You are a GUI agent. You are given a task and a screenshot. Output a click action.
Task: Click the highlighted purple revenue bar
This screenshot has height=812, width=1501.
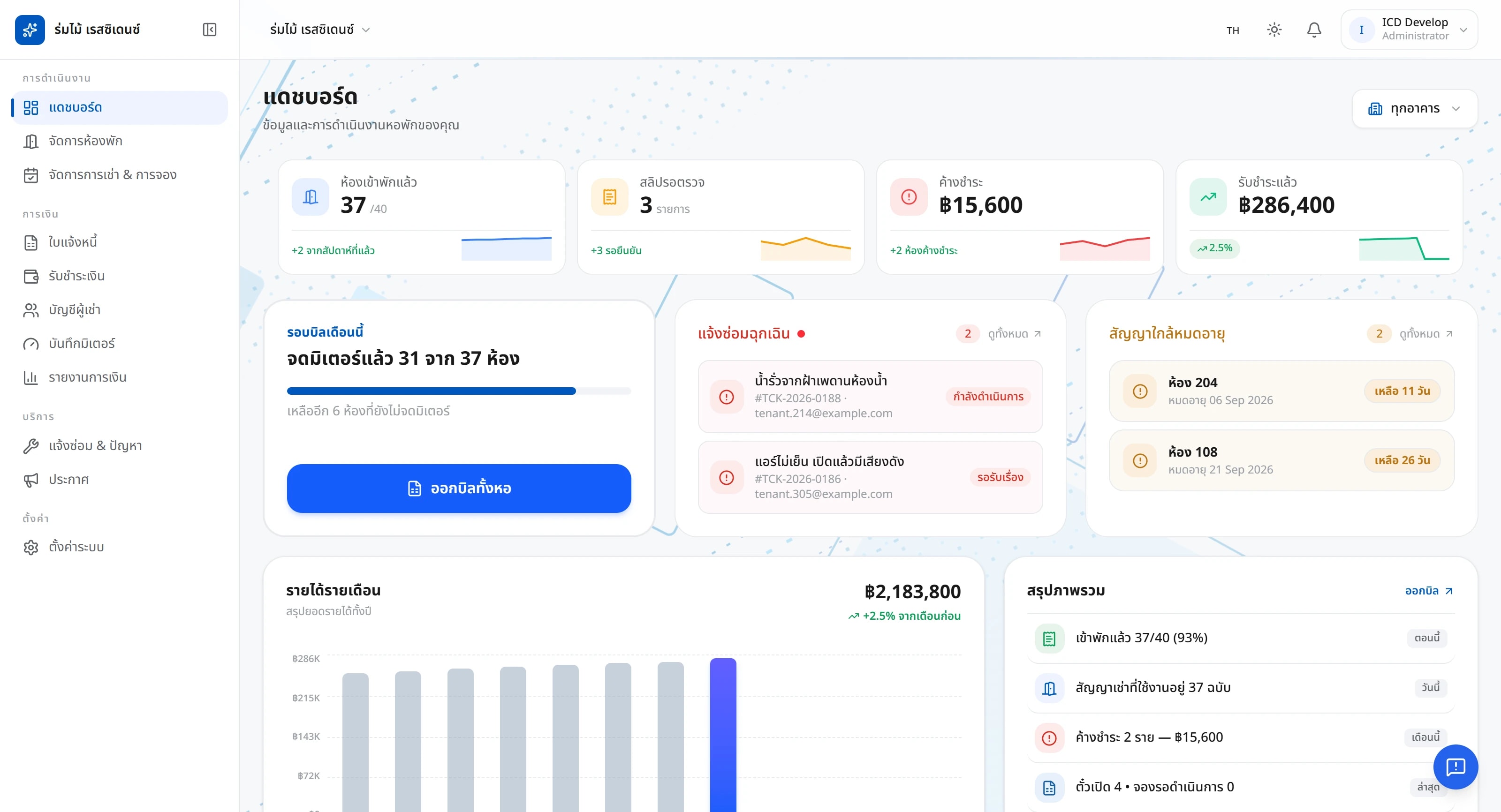722,735
